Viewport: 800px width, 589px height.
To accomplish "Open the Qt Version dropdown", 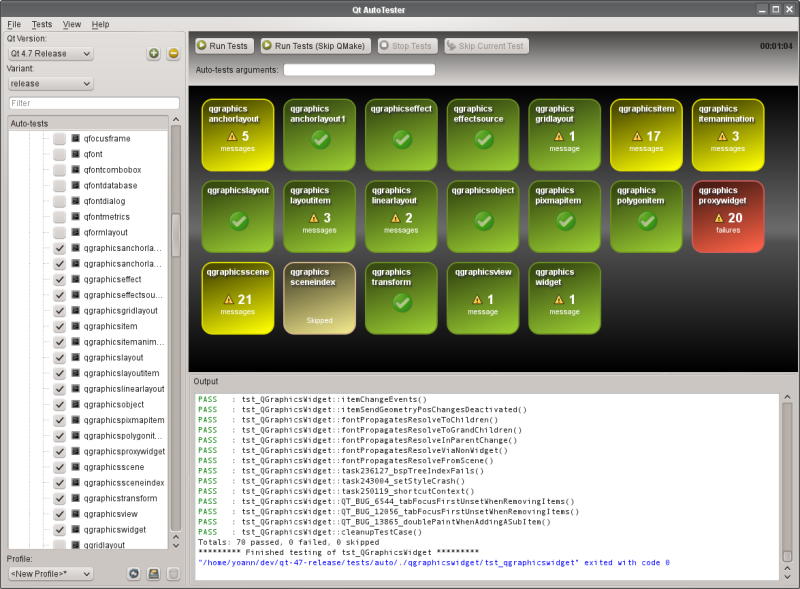I will [51, 54].
